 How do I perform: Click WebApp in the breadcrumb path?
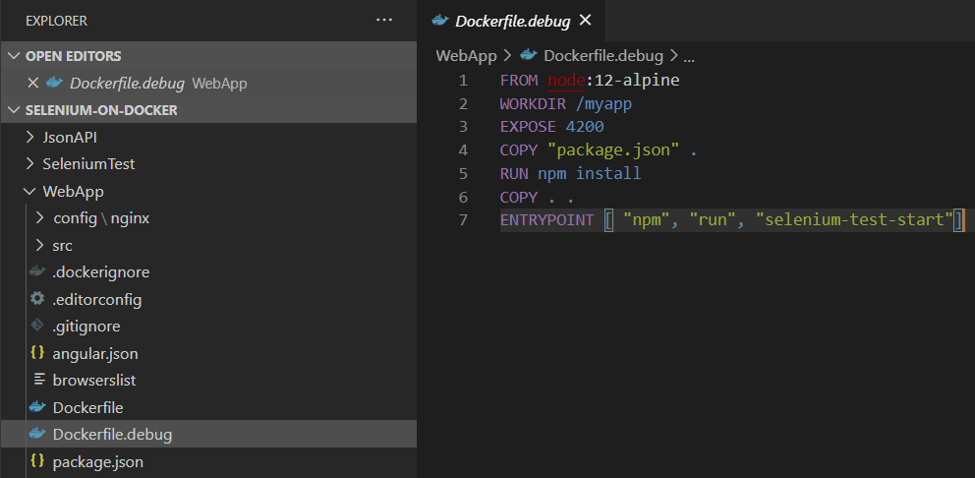pyautogui.click(x=466, y=56)
